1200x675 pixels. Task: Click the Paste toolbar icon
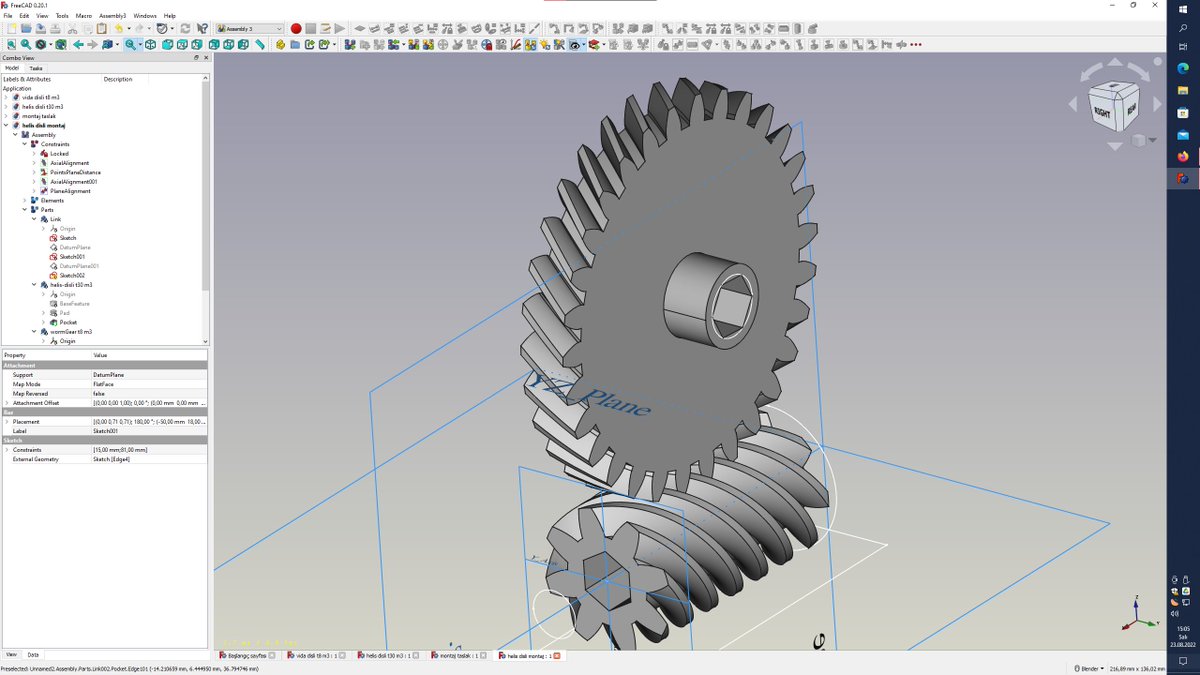pos(100,28)
